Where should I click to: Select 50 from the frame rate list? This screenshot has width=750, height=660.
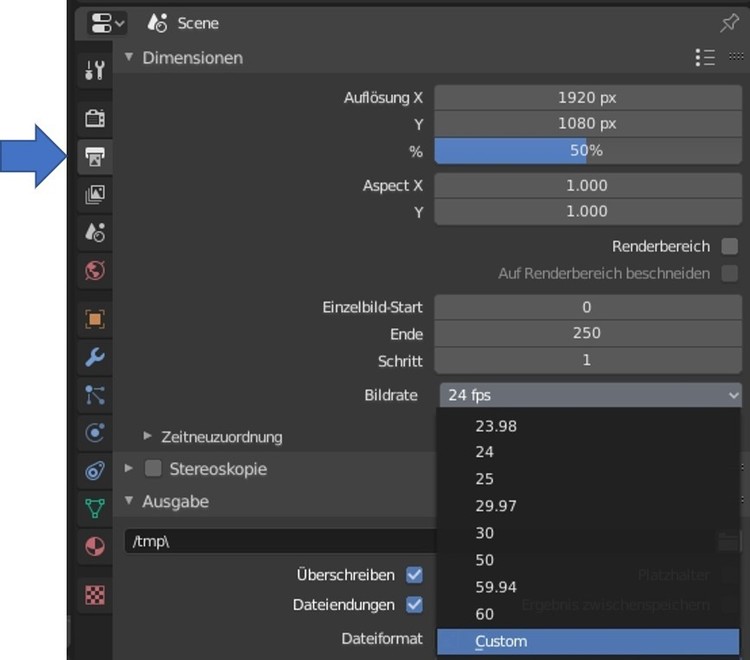pyautogui.click(x=588, y=560)
